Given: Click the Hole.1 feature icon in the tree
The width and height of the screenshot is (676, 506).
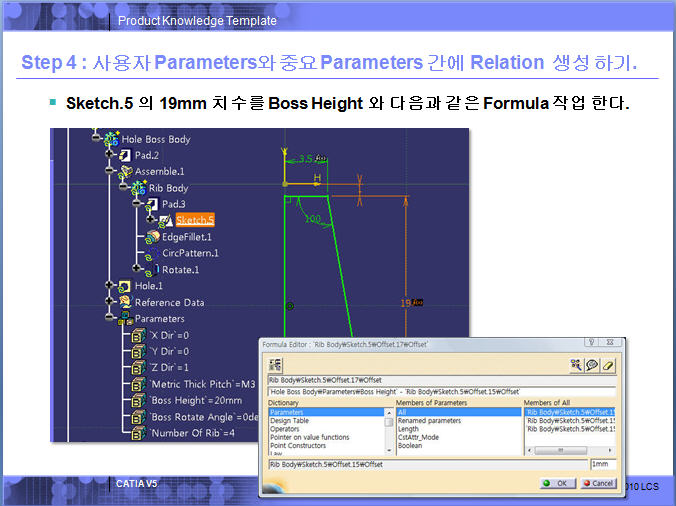Looking at the screenshot, I should point(124,286).
